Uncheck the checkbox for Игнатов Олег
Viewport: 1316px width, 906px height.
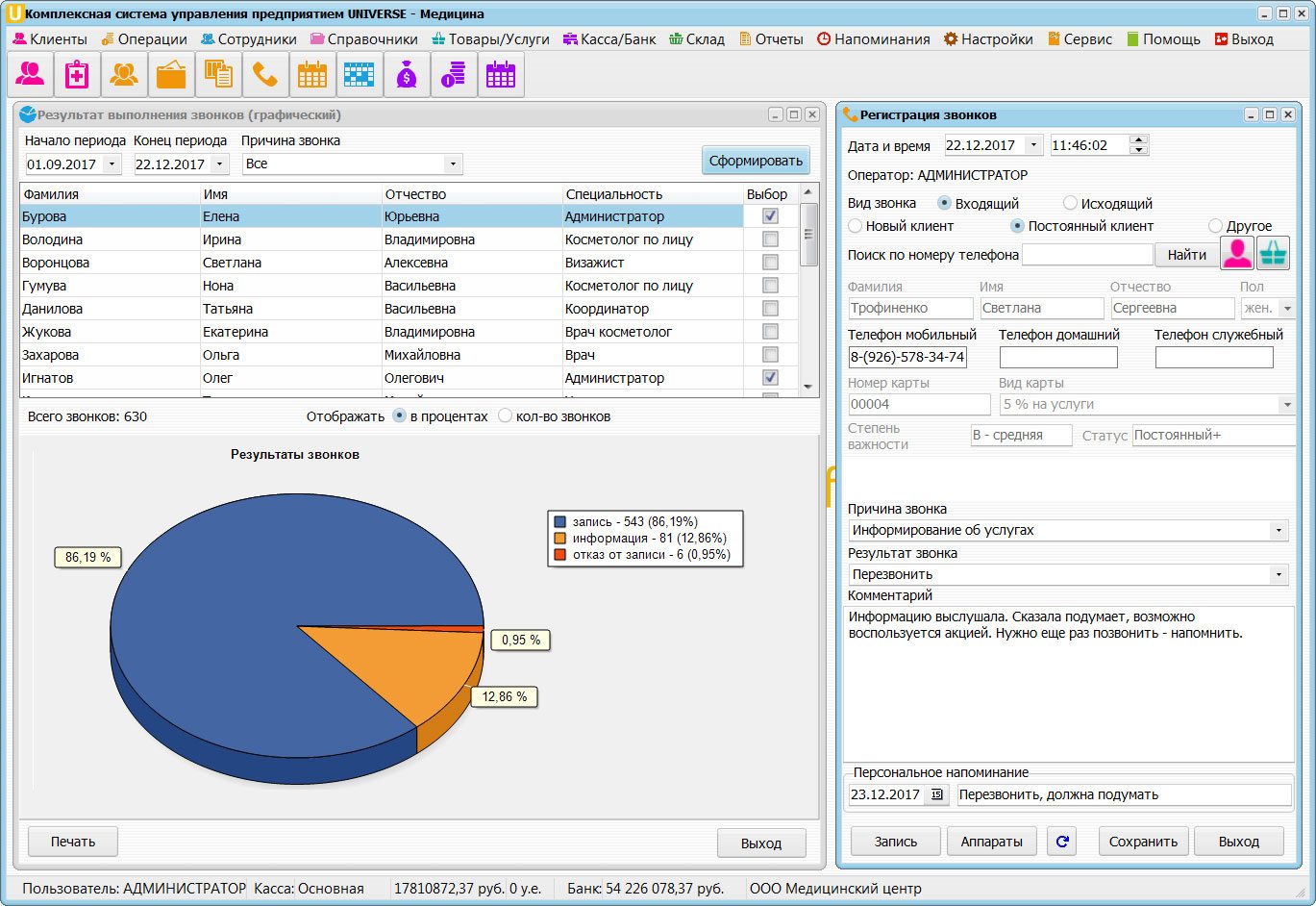click(770, 378)
